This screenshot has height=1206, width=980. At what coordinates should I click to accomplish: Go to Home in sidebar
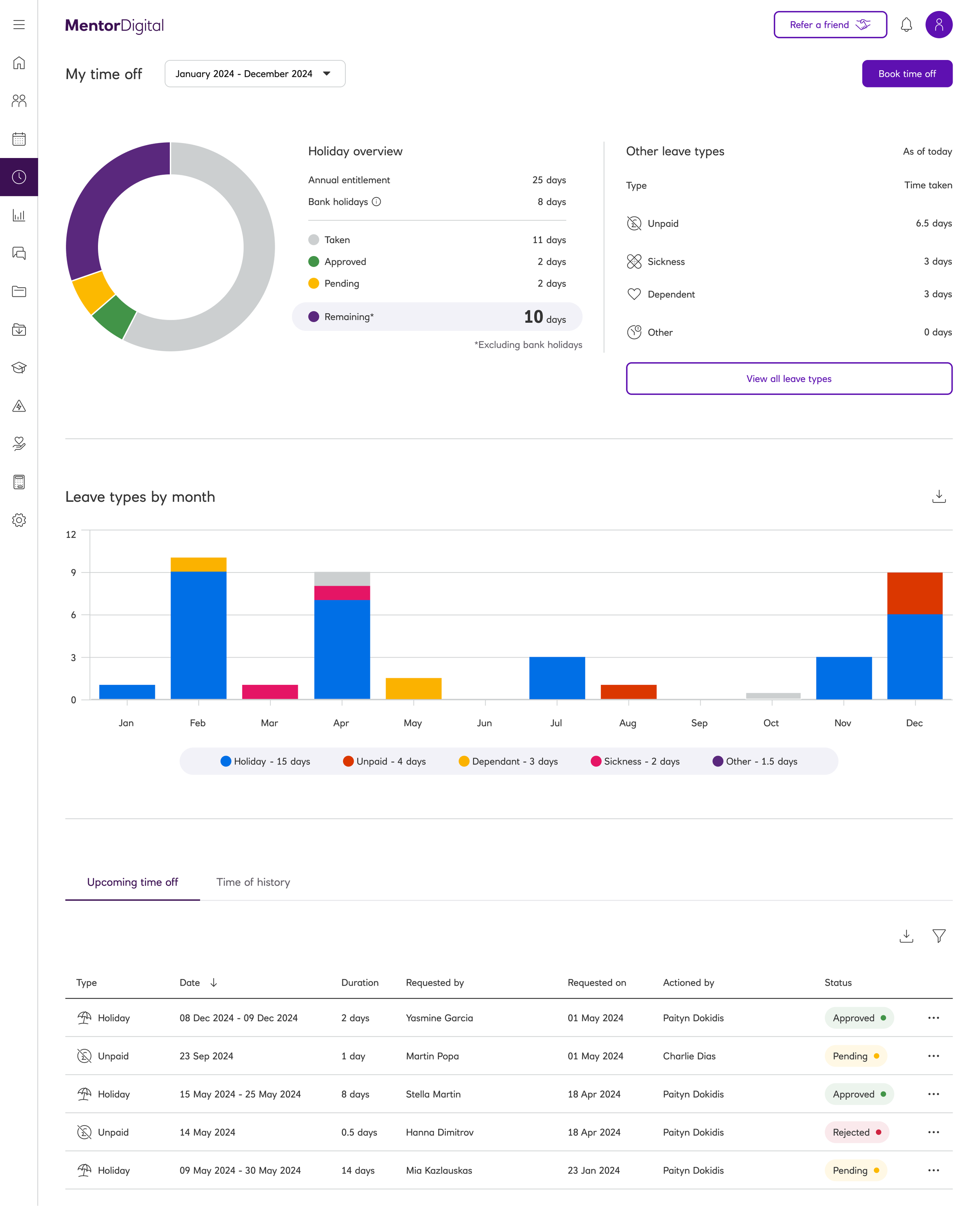point(19,63)
